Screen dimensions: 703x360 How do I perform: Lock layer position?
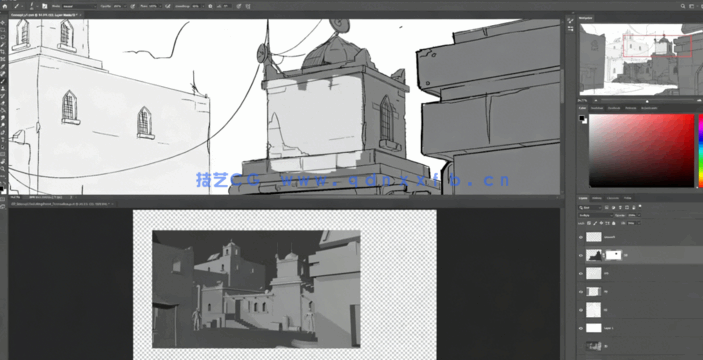[602, 223]
